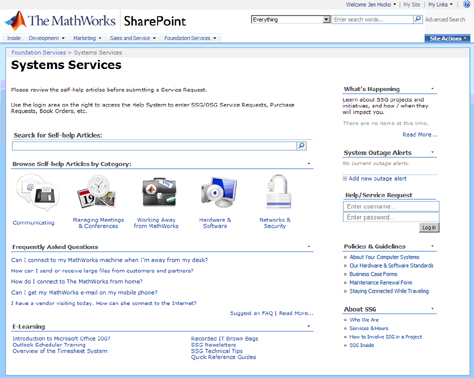Screen dimensions: 474x378
Task: Open the help icon at top right
Action: (467, 4)
